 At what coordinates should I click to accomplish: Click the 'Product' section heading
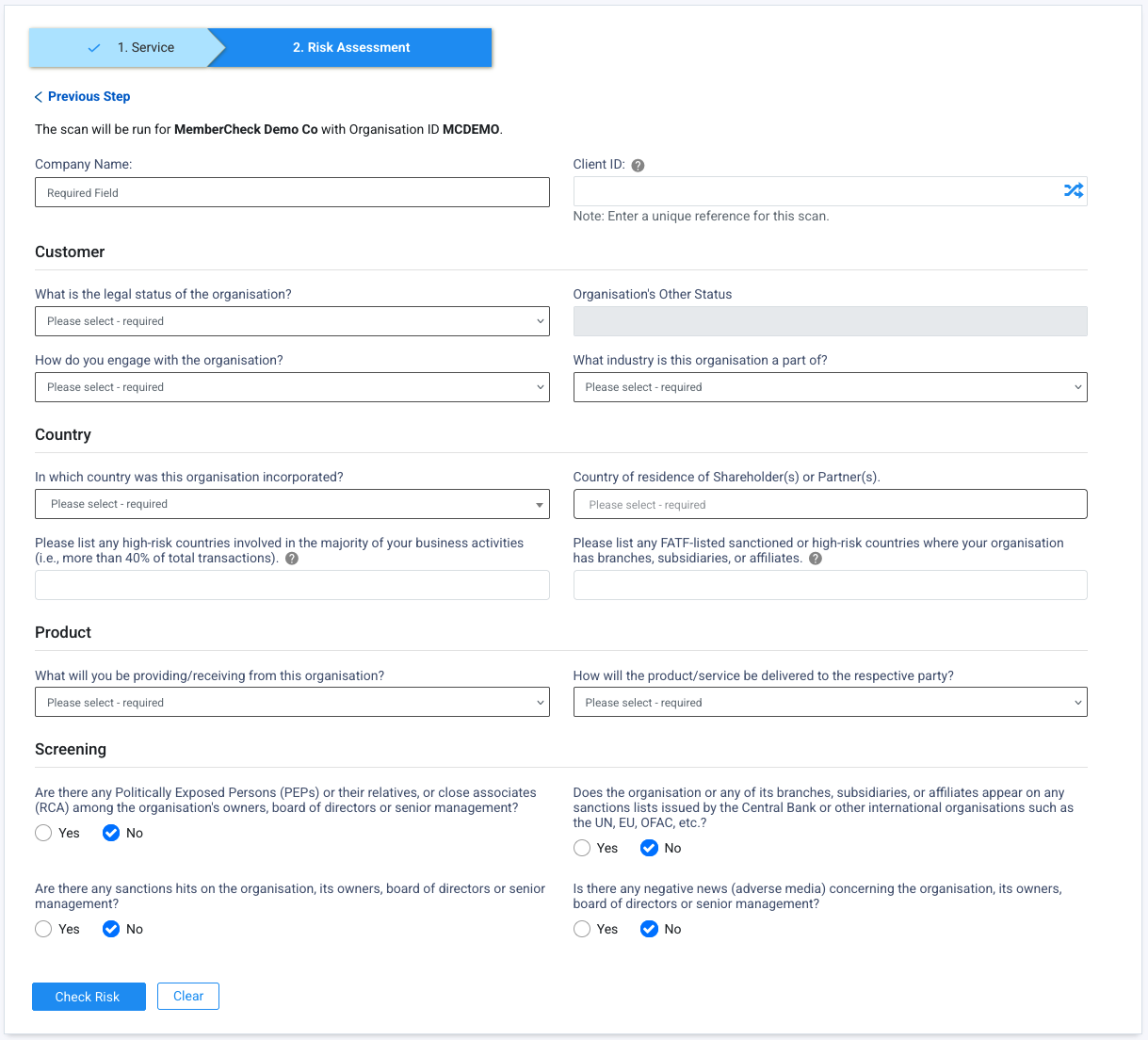[x=63, y=632]
